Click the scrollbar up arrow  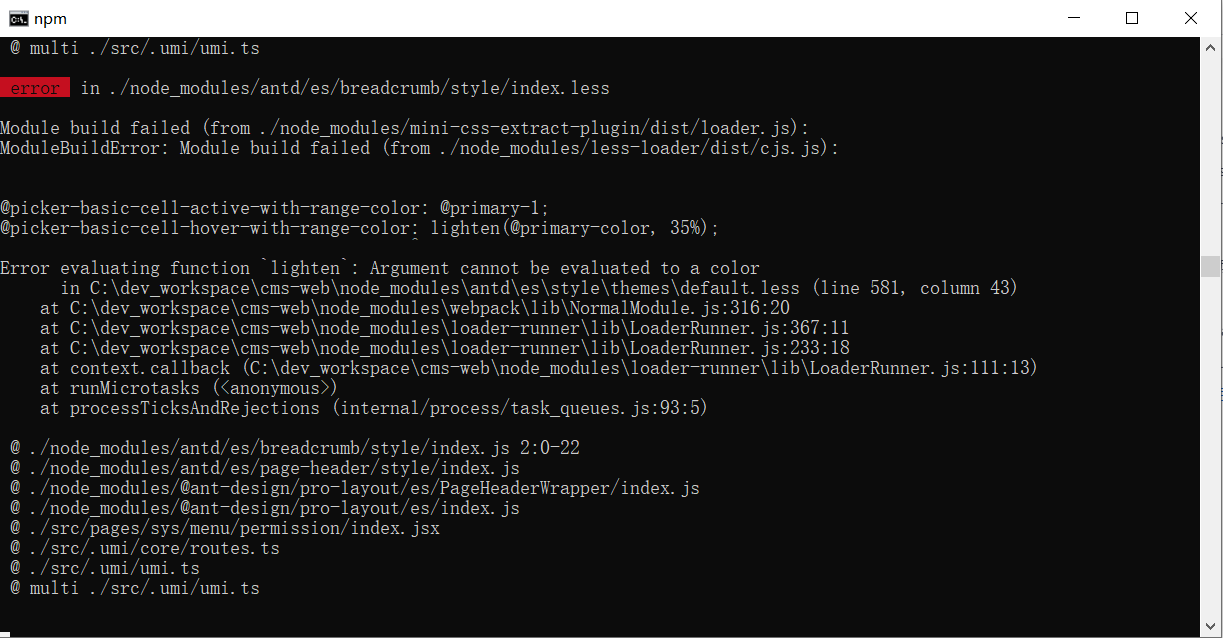click(x=1210, y=45)
